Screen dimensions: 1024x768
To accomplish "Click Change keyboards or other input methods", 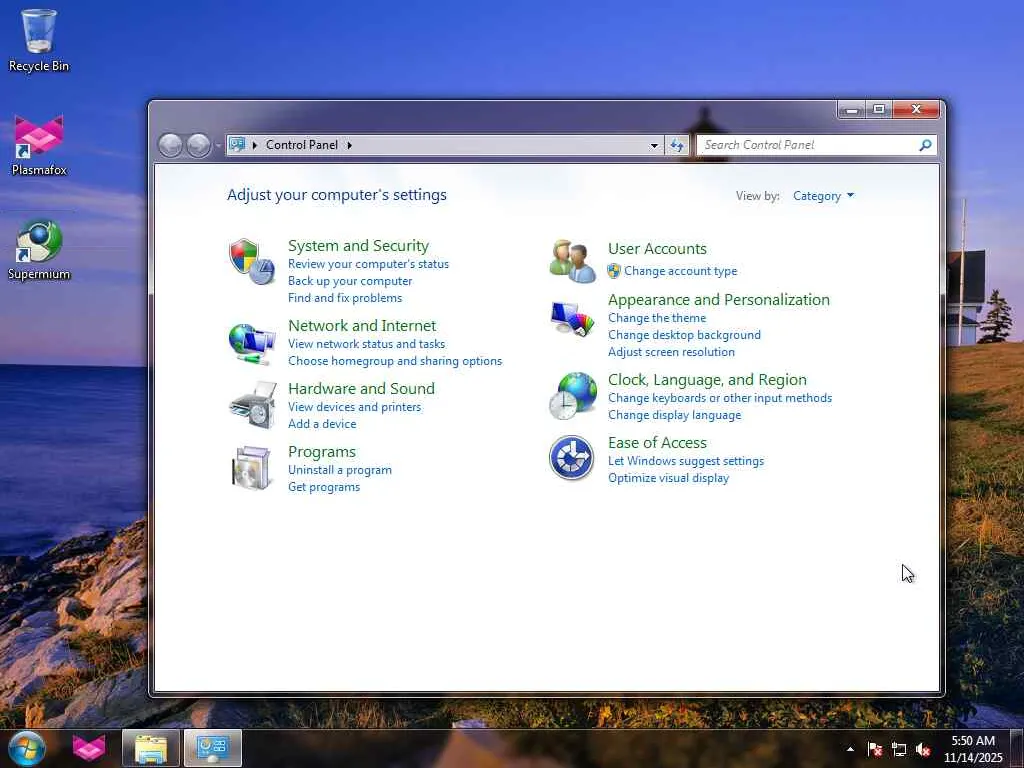I will (720, 398).
